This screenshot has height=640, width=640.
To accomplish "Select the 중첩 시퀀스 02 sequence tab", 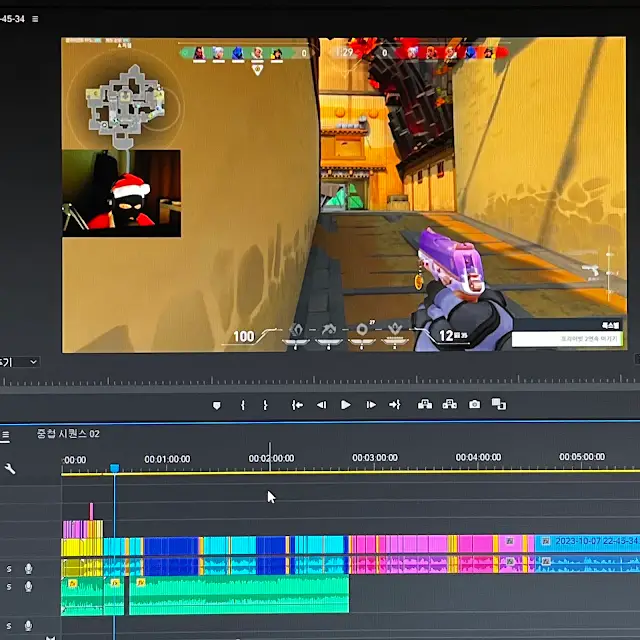I will 68,433.
